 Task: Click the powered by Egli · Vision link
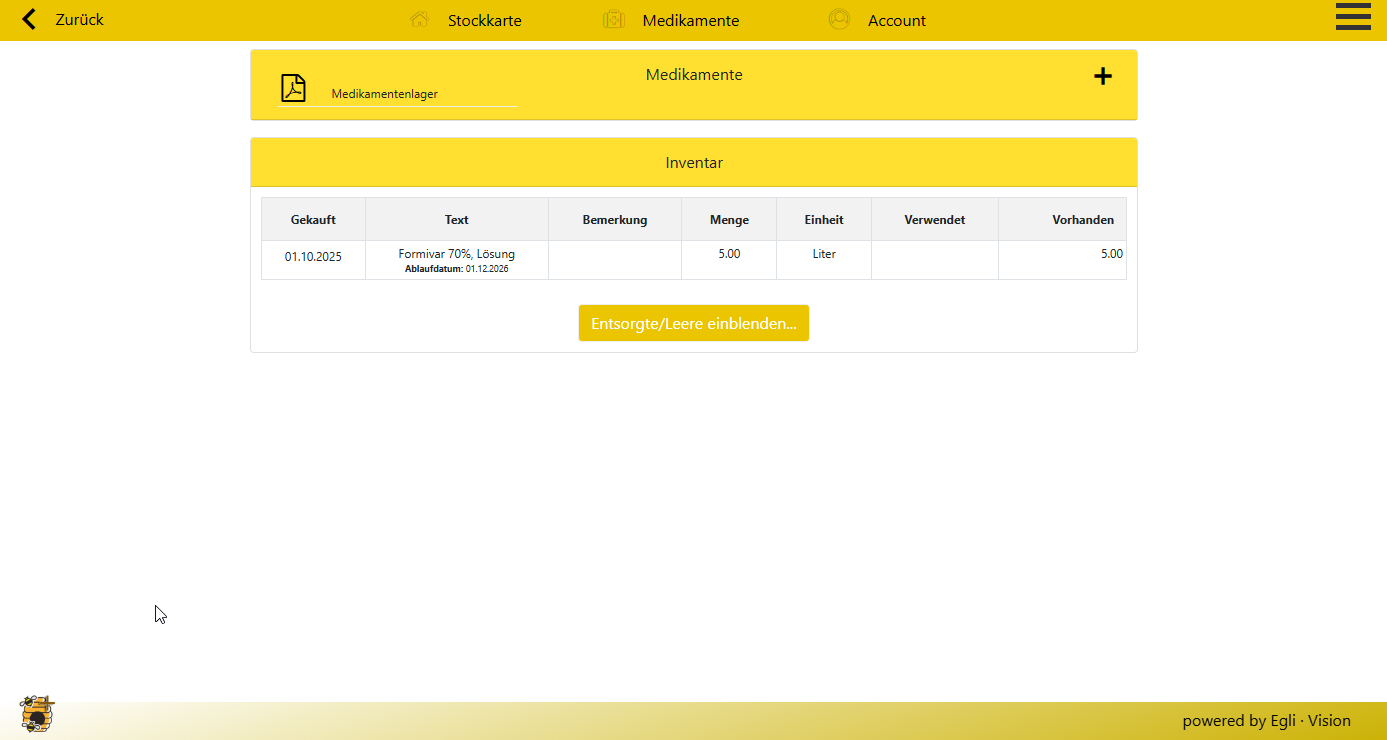1266,720
